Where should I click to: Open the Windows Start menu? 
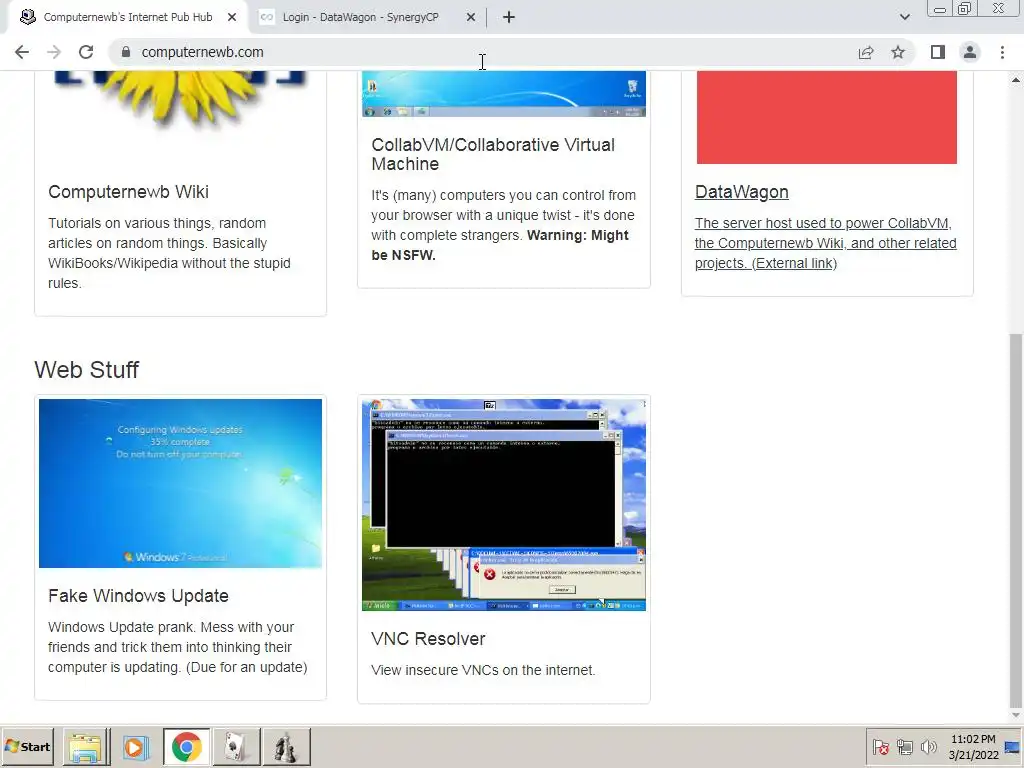tap(27, 746)
